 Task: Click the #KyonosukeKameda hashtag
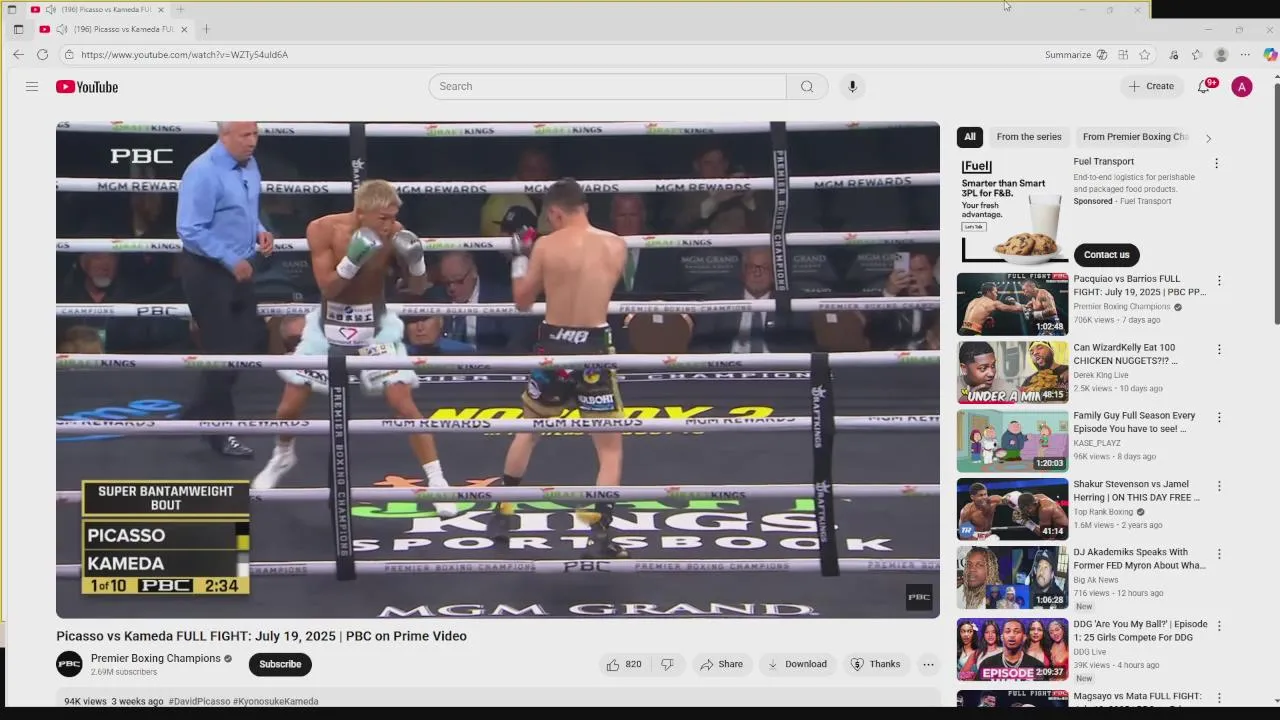pos(276,701)
